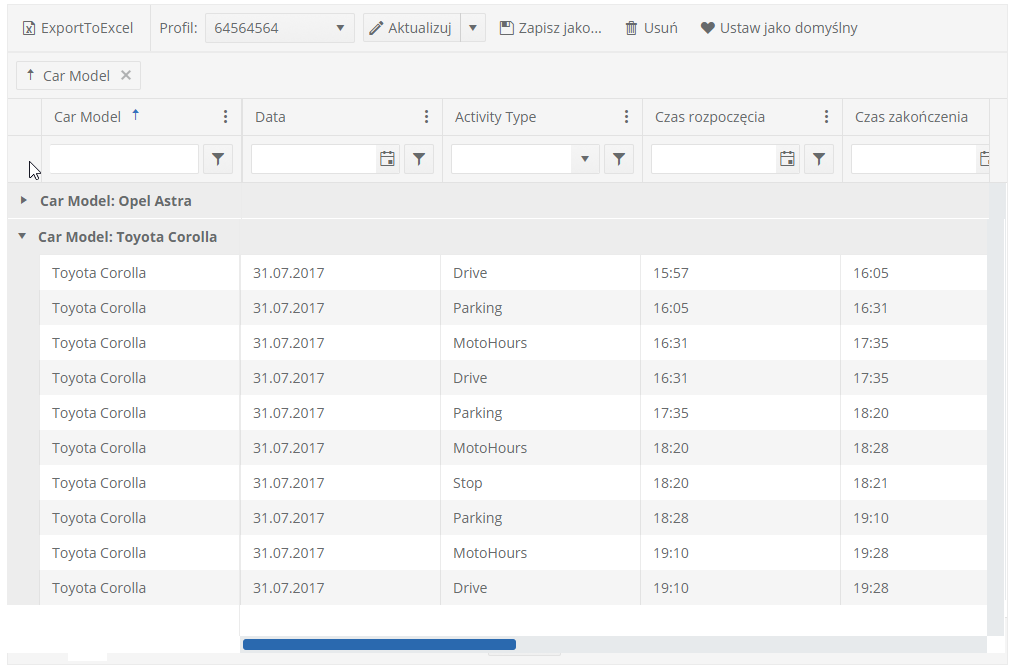This screenshot has width=1012, height=672.
Task: Open the Car Model column menu dots
Action: (x=226, y=117)
